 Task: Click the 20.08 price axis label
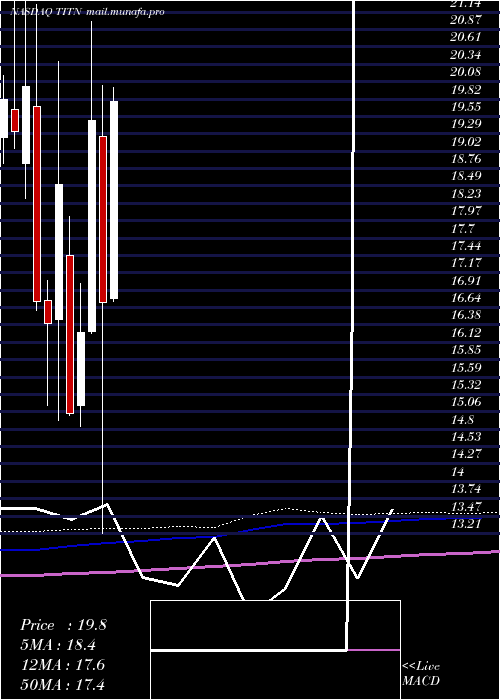click(x=466, y=72)
